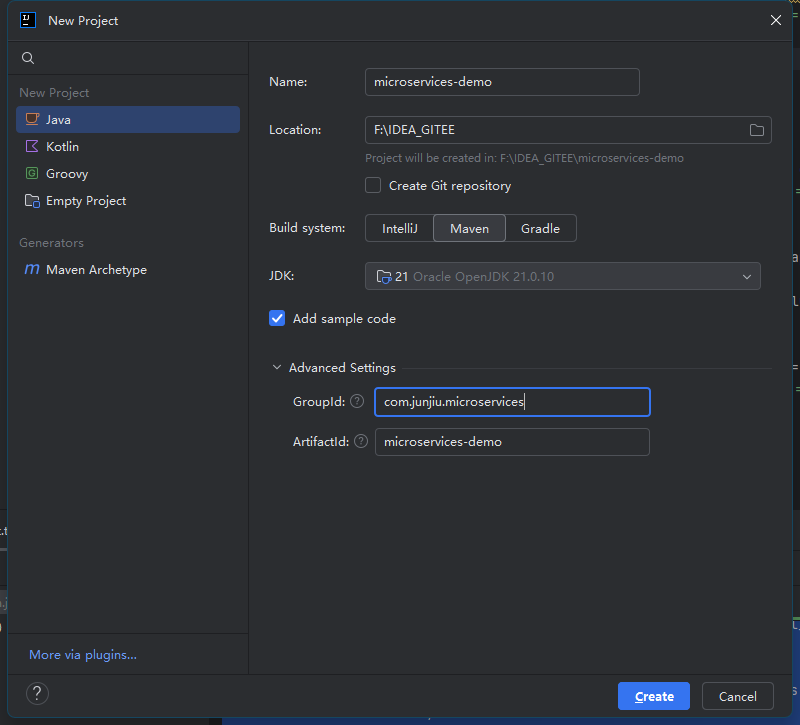The width and height of the screenshot is (800, 725).
Task: Click the Groovy G icon
Action: [32, 173]
